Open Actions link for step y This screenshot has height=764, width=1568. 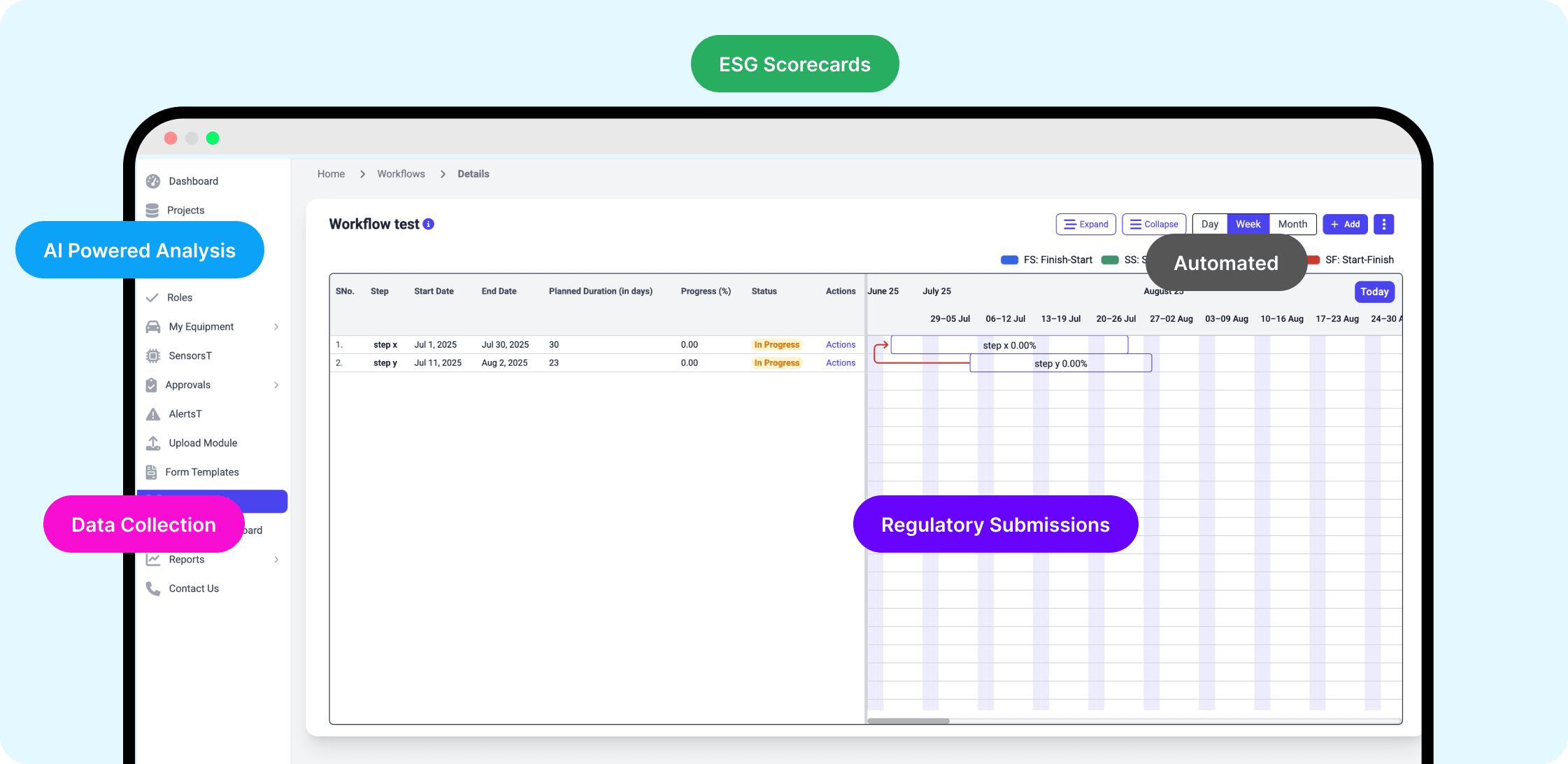pos(841,363)
